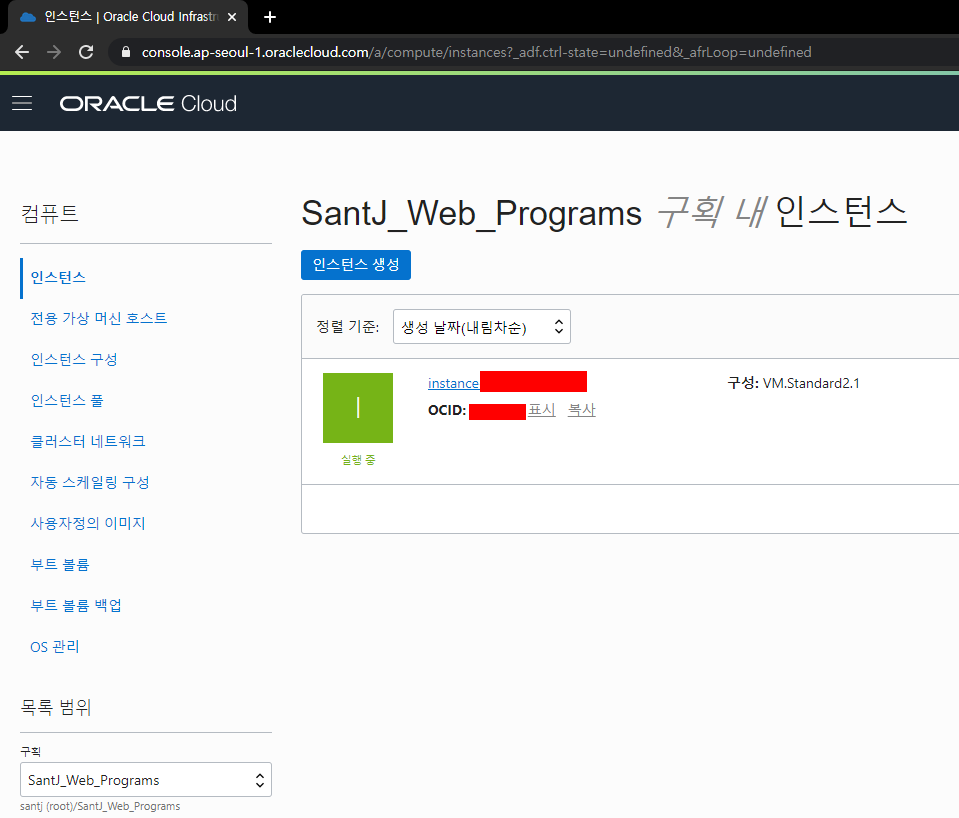Click the 컴퓨트 sidebar heading

point(50,214)
